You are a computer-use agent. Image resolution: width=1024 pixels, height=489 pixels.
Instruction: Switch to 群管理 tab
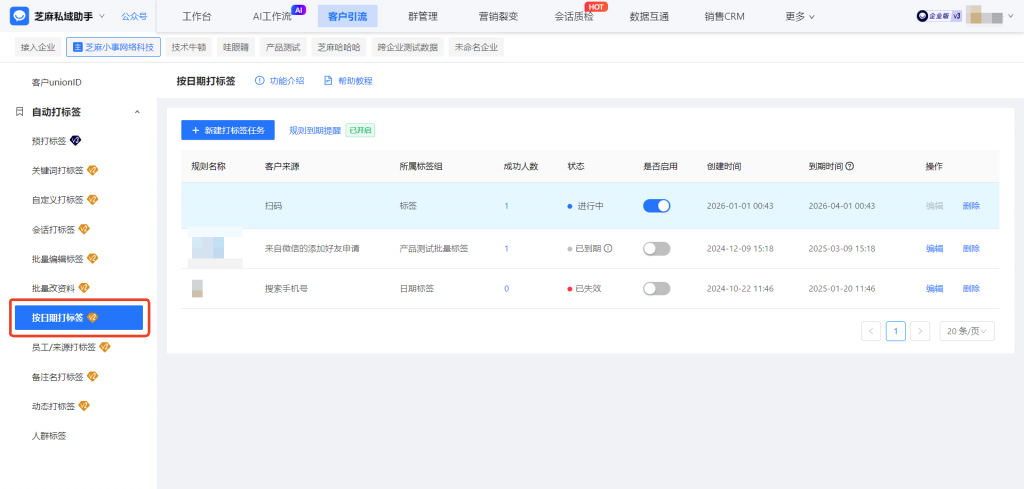point(423,16)
